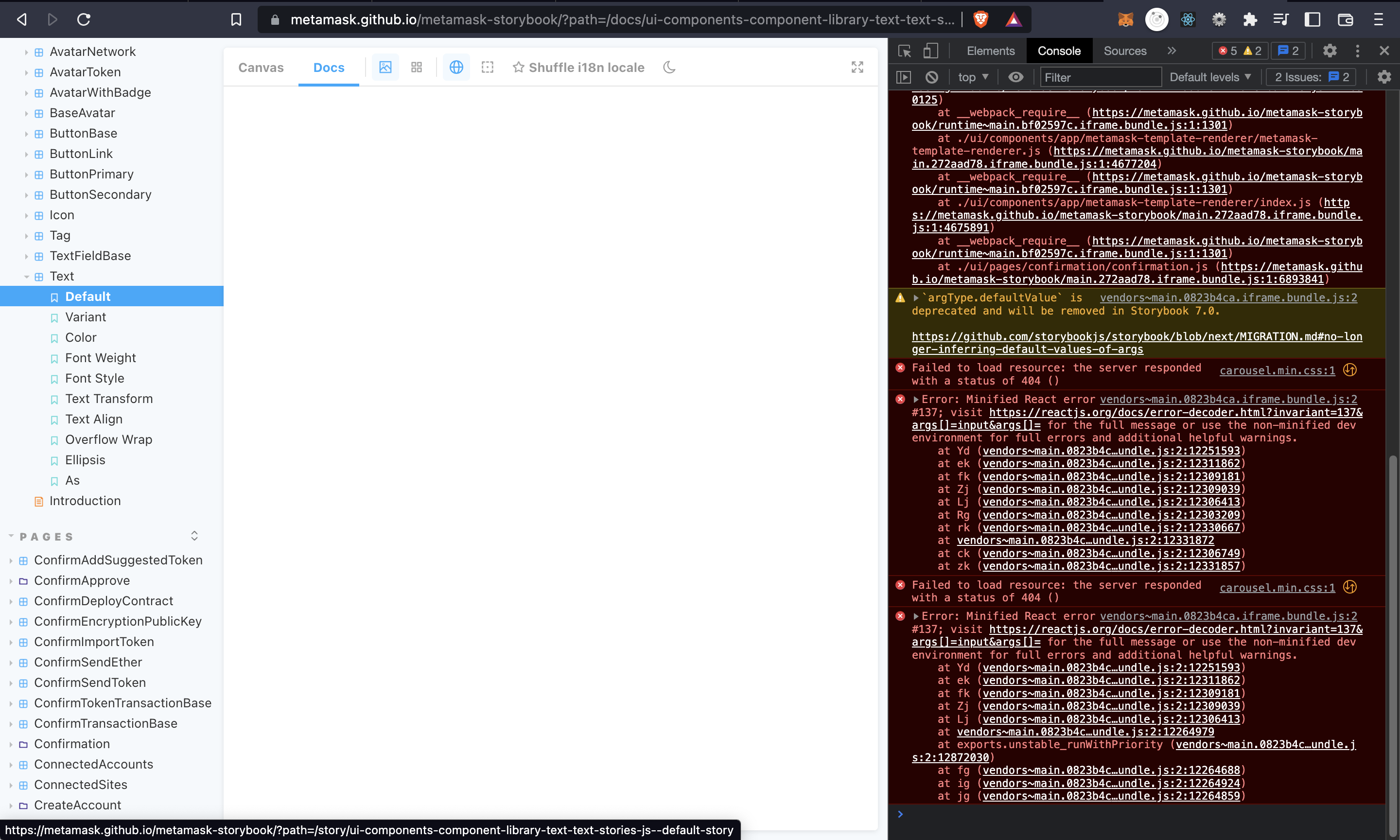This screenshot has width=1400, height=840.
Task: Toggle the device emulation toolbar
Action: (x=930, y=51)
